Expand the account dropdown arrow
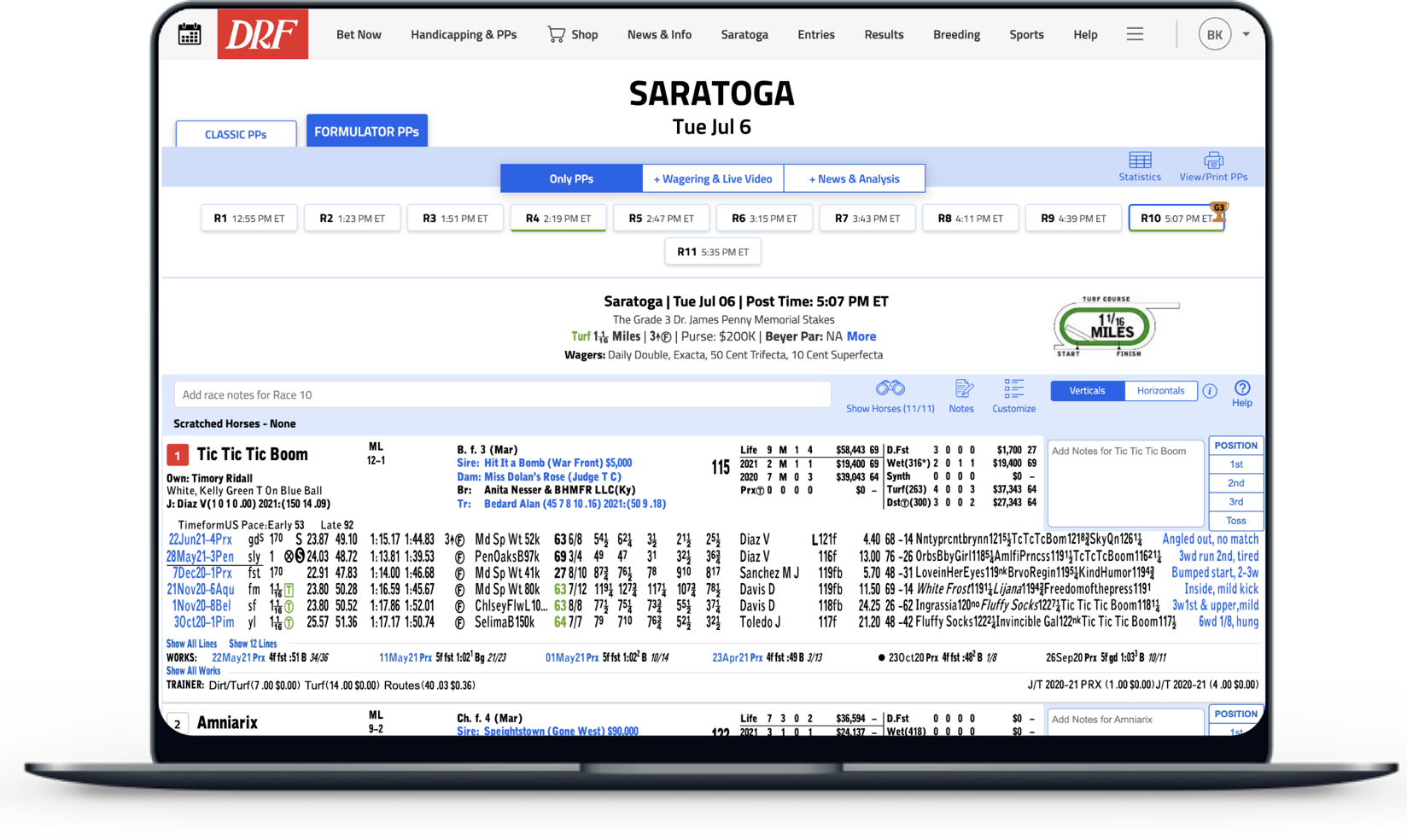This screenshot has width=1407, height=840. pyautogui.click(x=1246, y=34)
